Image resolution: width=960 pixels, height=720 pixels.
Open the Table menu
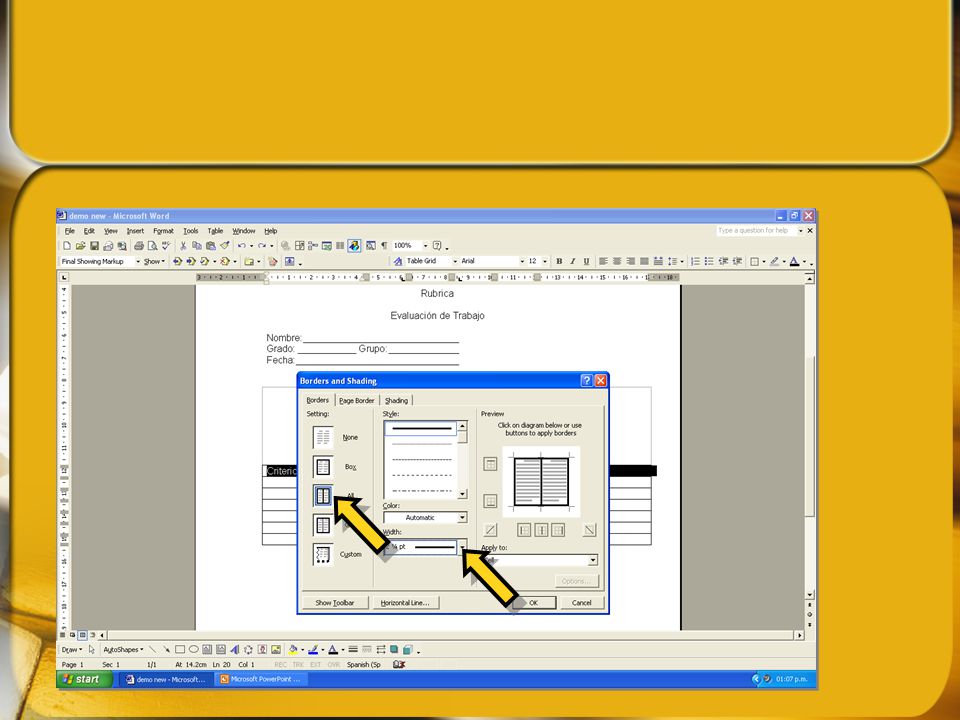point(215,231)
